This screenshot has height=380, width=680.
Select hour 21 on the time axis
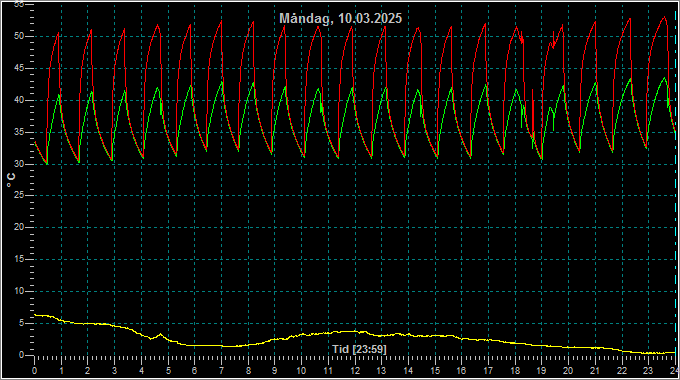coord(595,371)
